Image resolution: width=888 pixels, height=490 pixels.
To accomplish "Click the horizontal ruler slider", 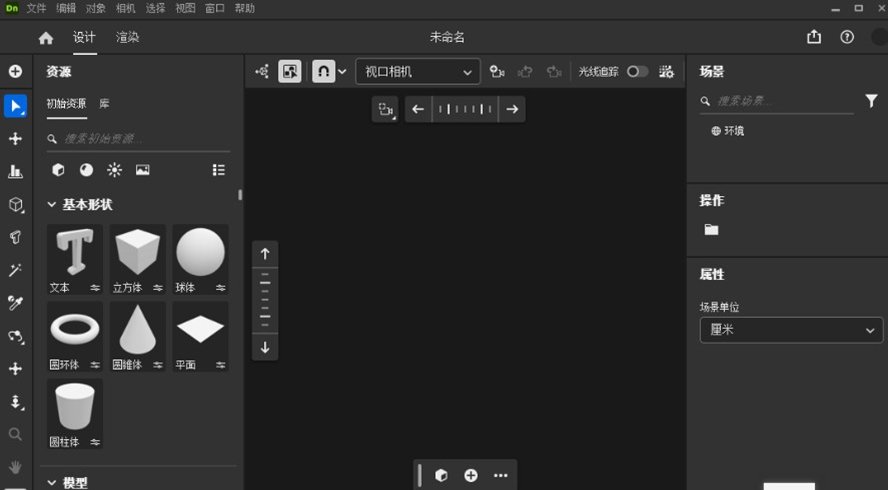I will tap(465, 109).
